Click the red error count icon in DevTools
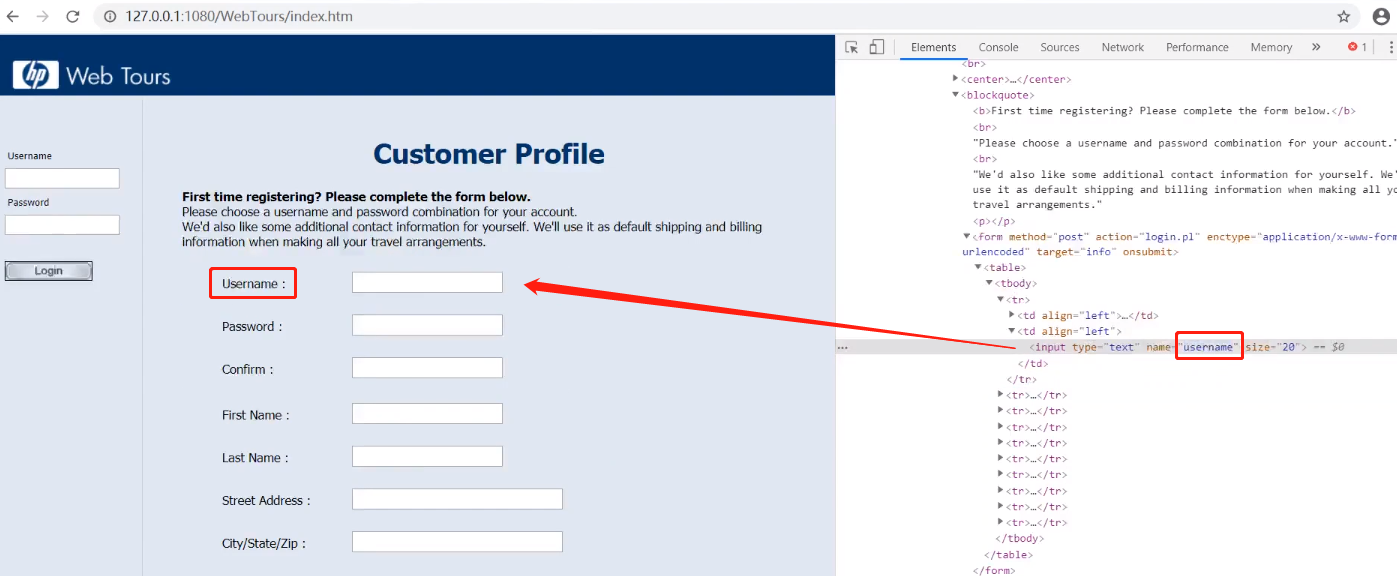 point(1357,47)
